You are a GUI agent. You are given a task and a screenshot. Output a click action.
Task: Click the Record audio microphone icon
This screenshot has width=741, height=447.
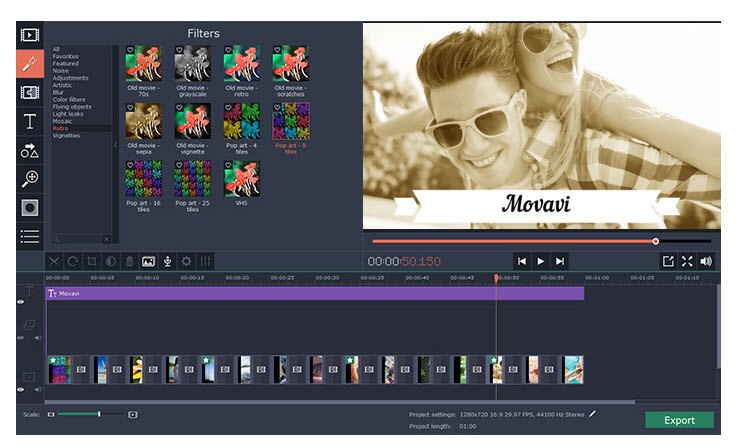(x=167, y=261)
